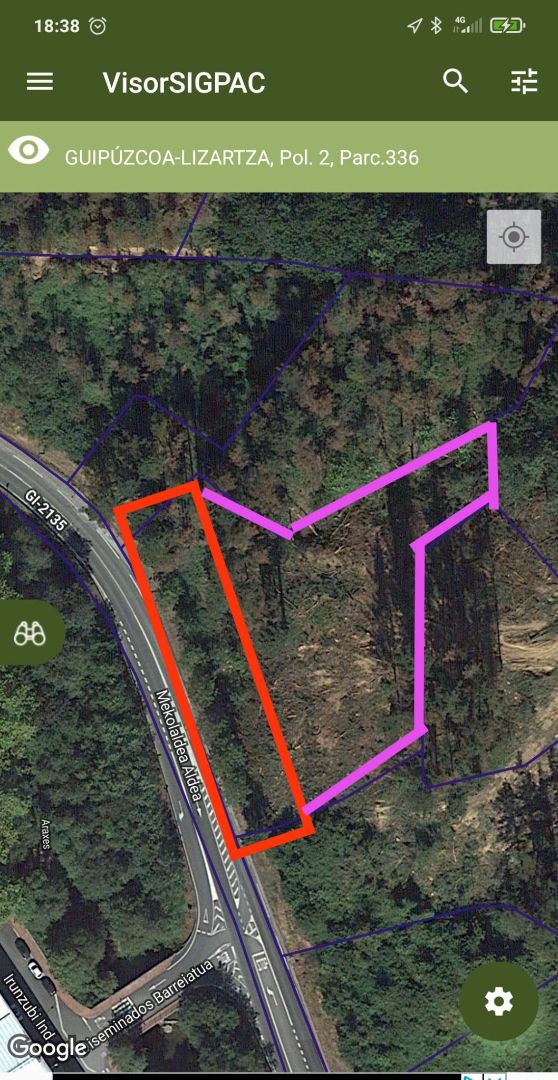Tap the location arrow status icon
The height and width of the screenshot is (1080, 558).
[414, 26]
